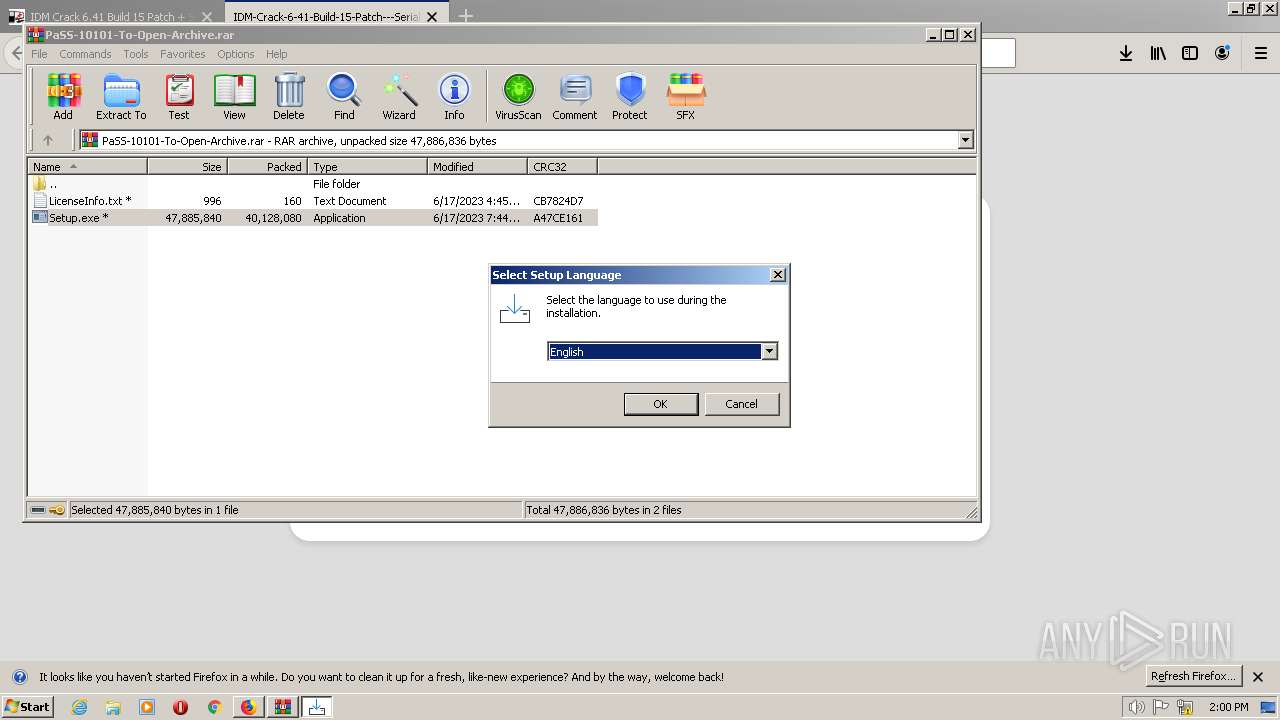Image resolution: width=1280 pixels, height=720 pixels.
Task: Click the clock showing 2:00 PM
Action: [1228, 707]
